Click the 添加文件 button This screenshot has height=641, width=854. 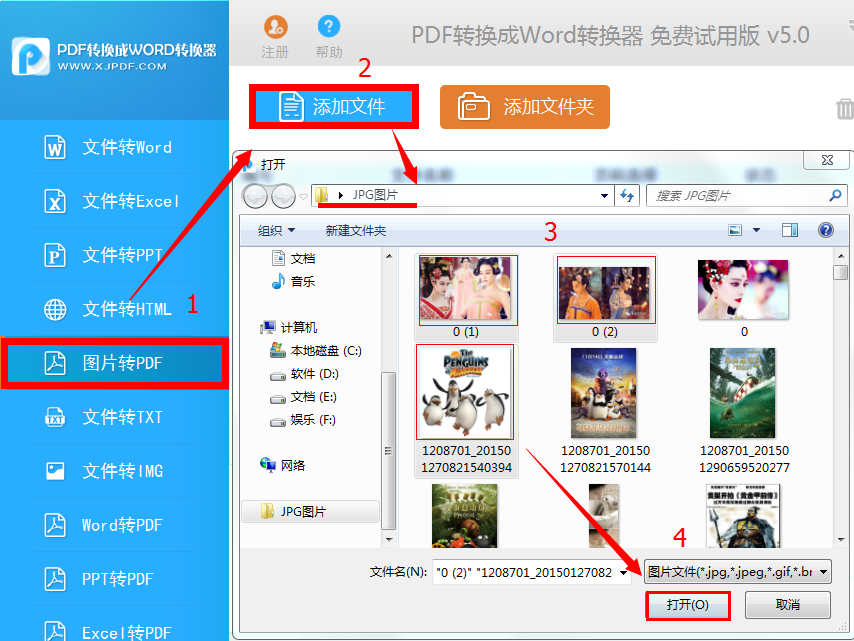coord(334,106)
